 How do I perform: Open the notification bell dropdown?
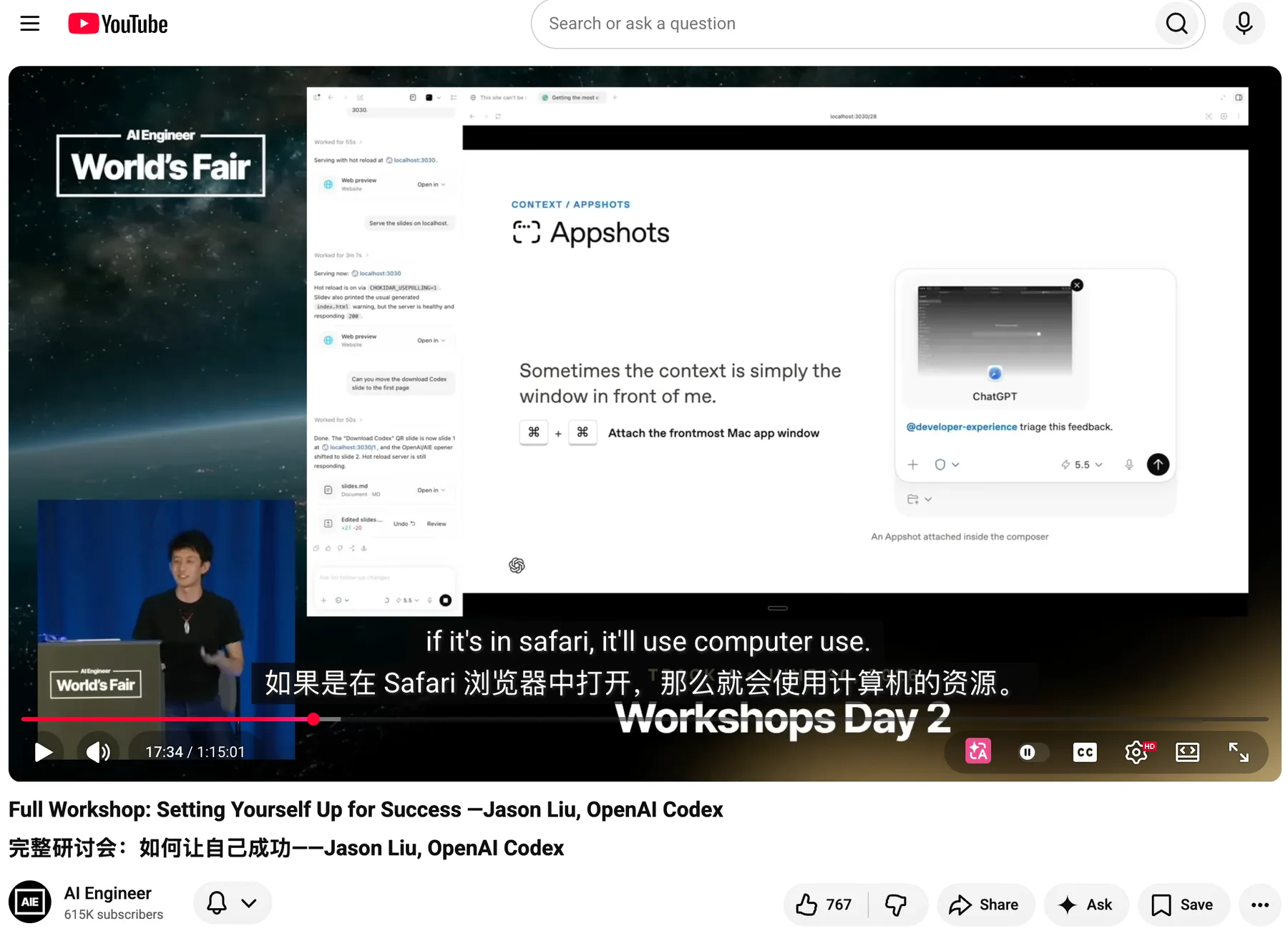(232, 903)
